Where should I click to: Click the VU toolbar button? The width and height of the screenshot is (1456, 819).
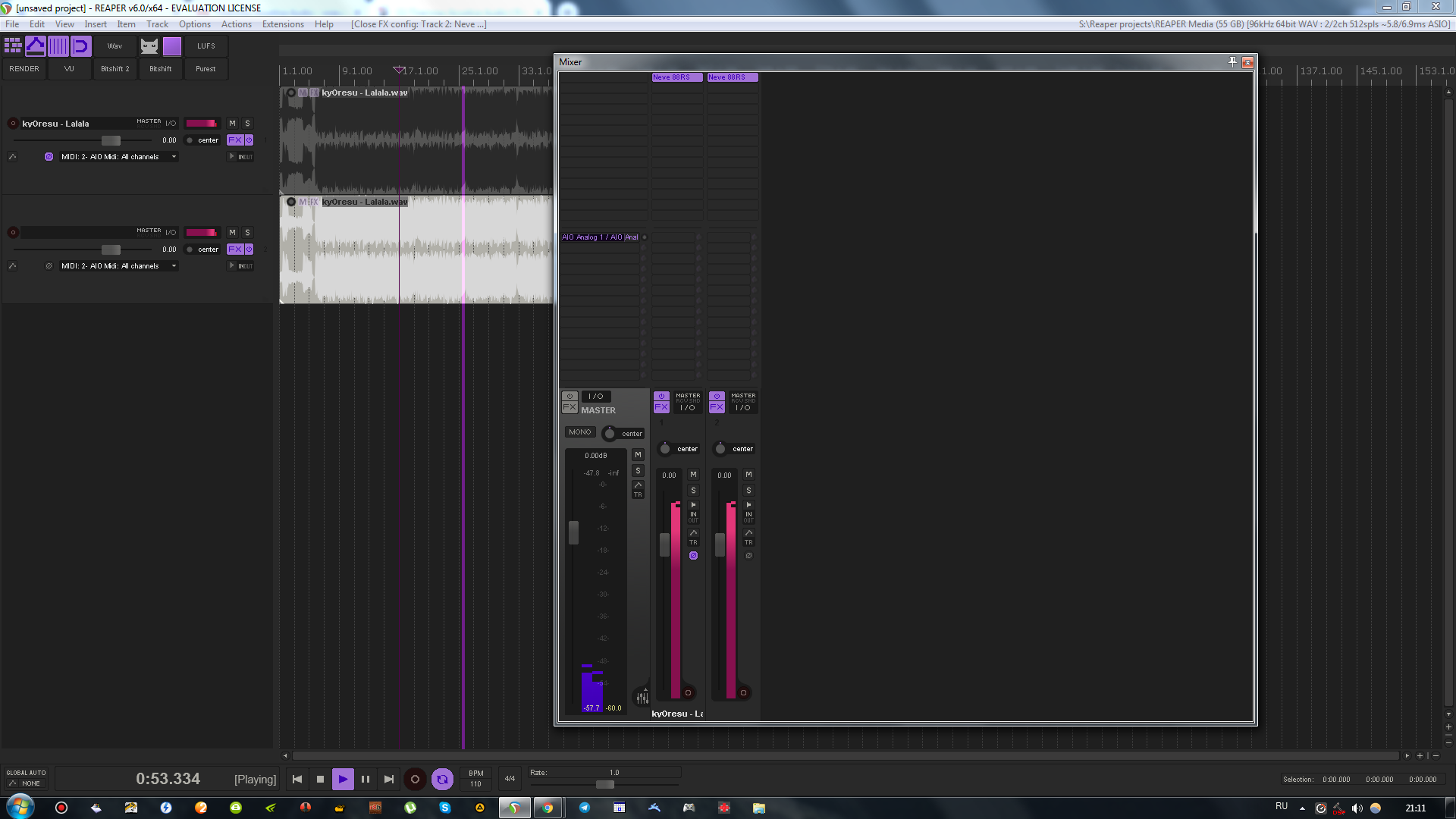coord(69,69)
